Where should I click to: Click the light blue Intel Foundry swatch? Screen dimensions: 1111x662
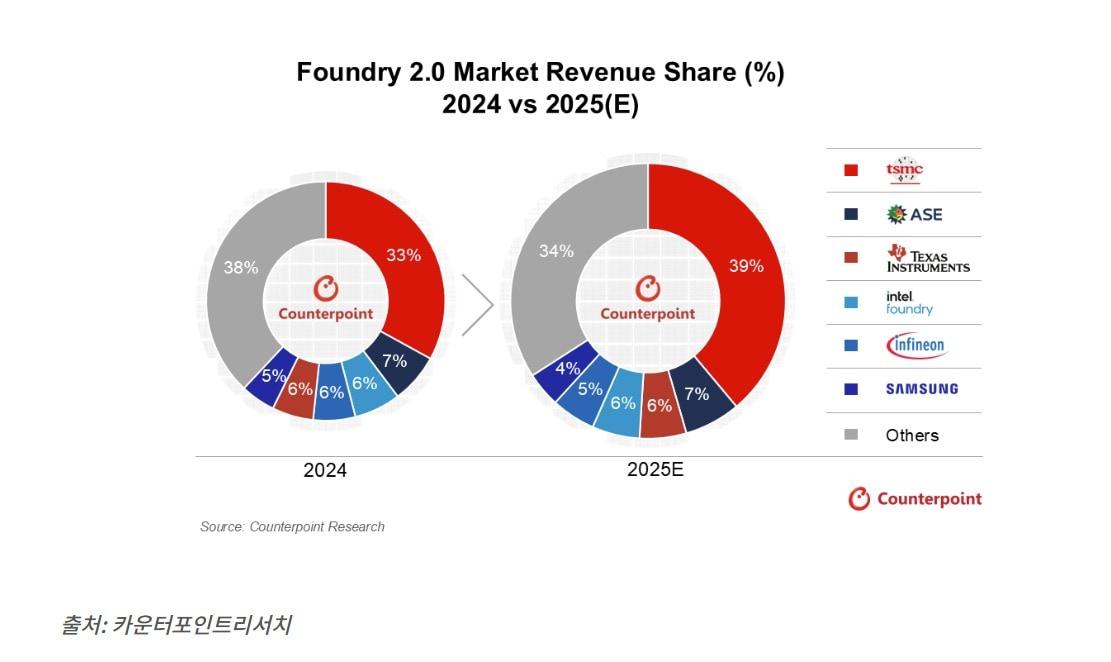coord(850,302)
